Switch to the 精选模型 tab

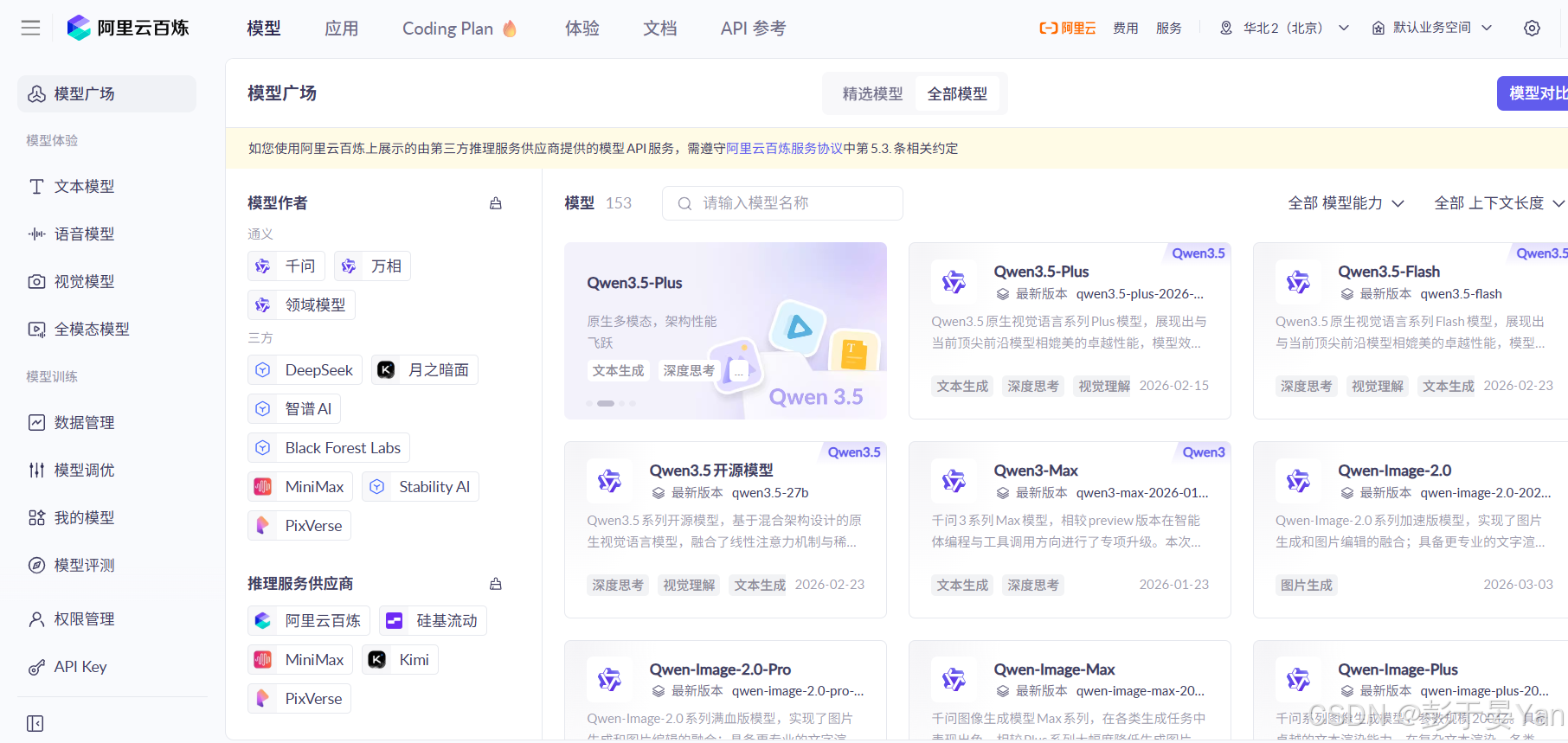[x=872, y=93]
